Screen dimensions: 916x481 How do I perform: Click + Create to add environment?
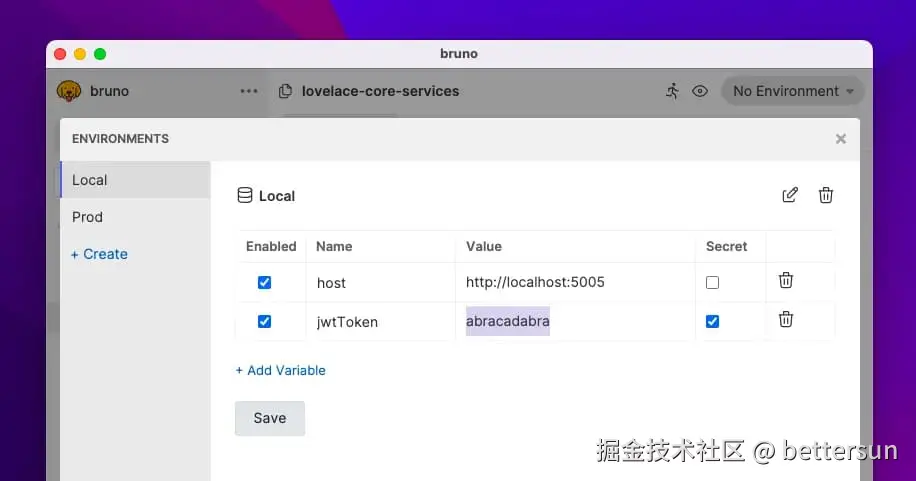point(99,254)
